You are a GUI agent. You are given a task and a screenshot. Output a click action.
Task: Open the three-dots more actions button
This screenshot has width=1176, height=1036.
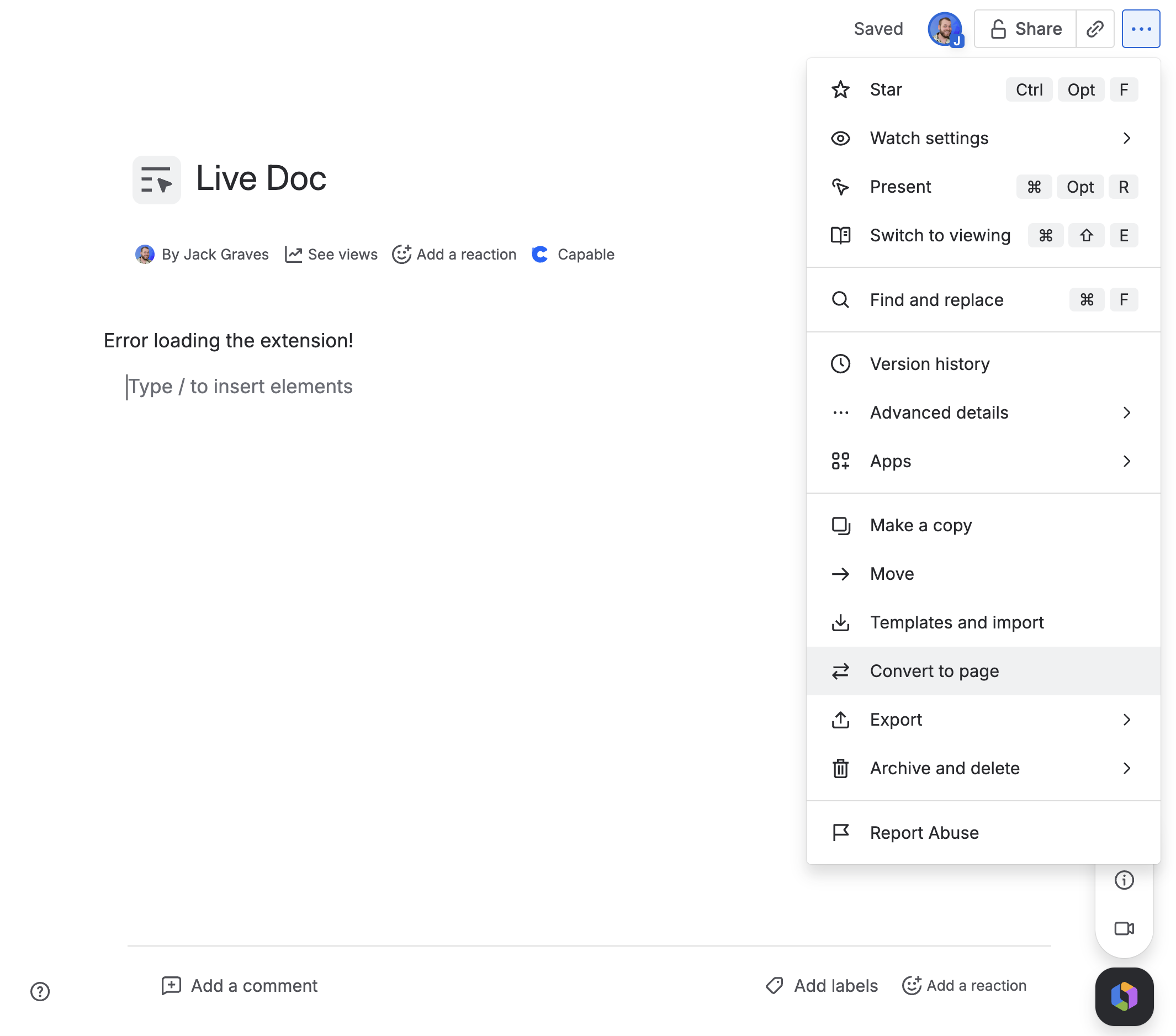click(1140, 29)
